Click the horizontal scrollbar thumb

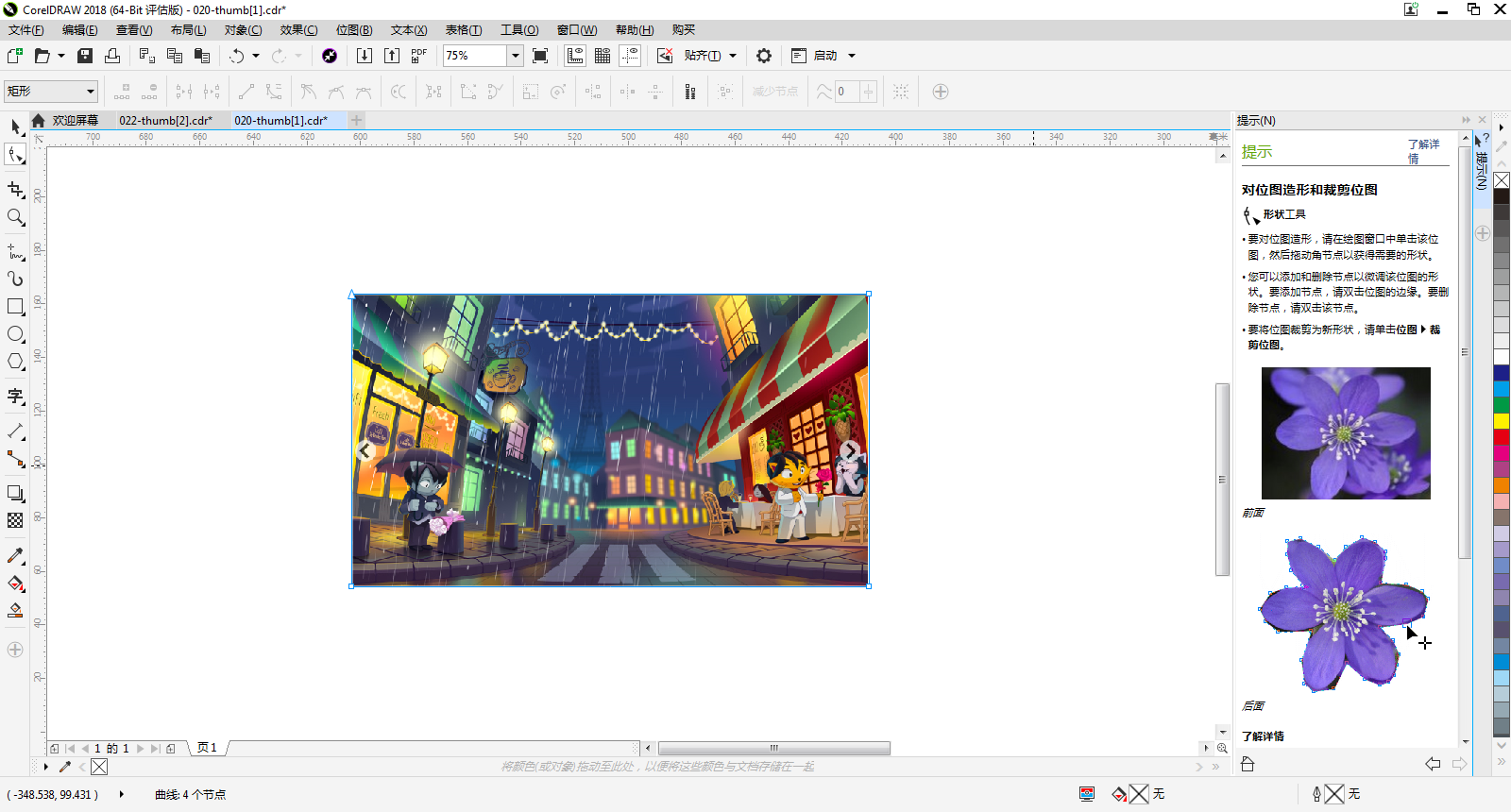point(774,748)
